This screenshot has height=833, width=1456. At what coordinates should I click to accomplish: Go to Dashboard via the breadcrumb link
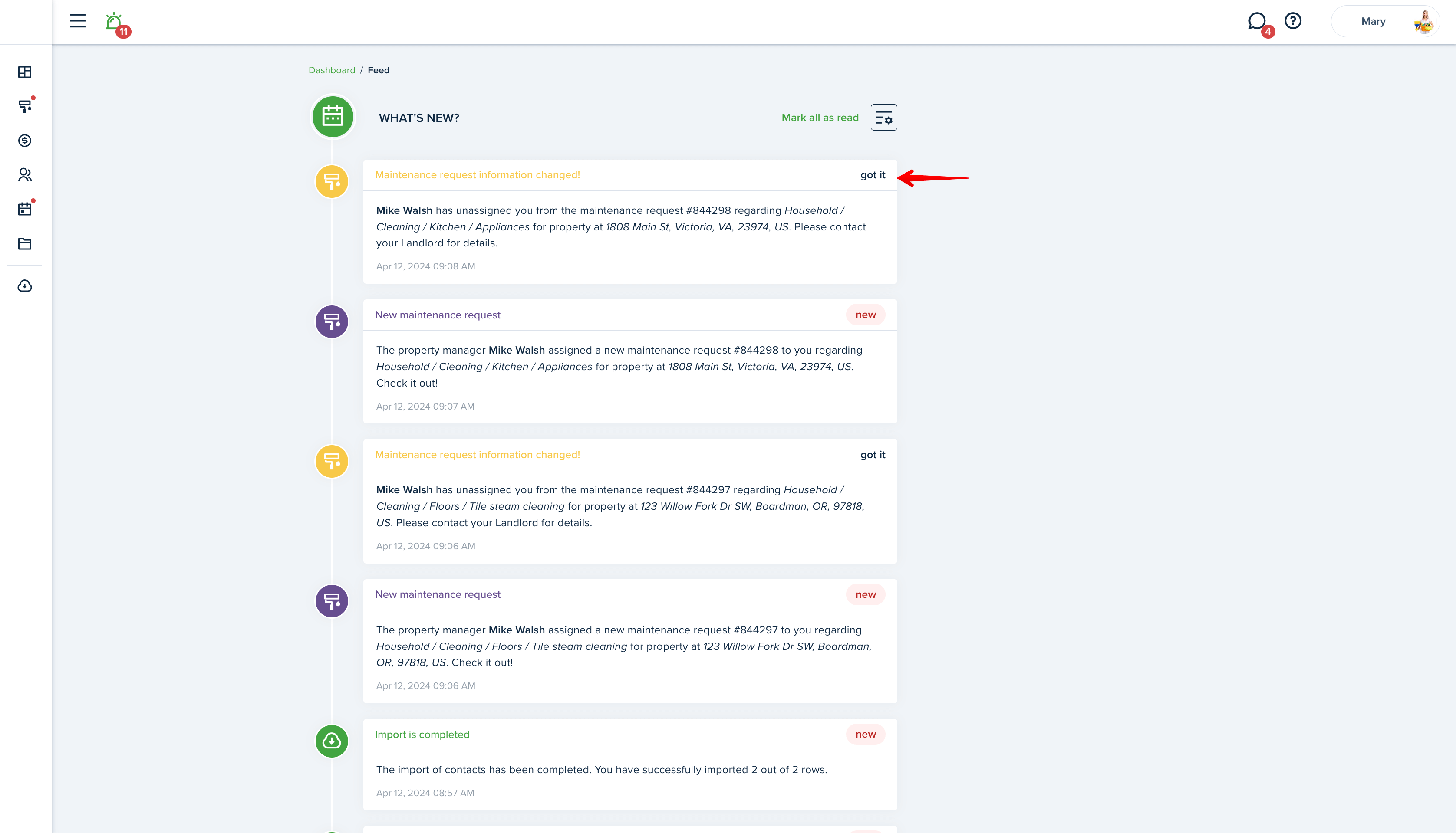click(332, 70)
